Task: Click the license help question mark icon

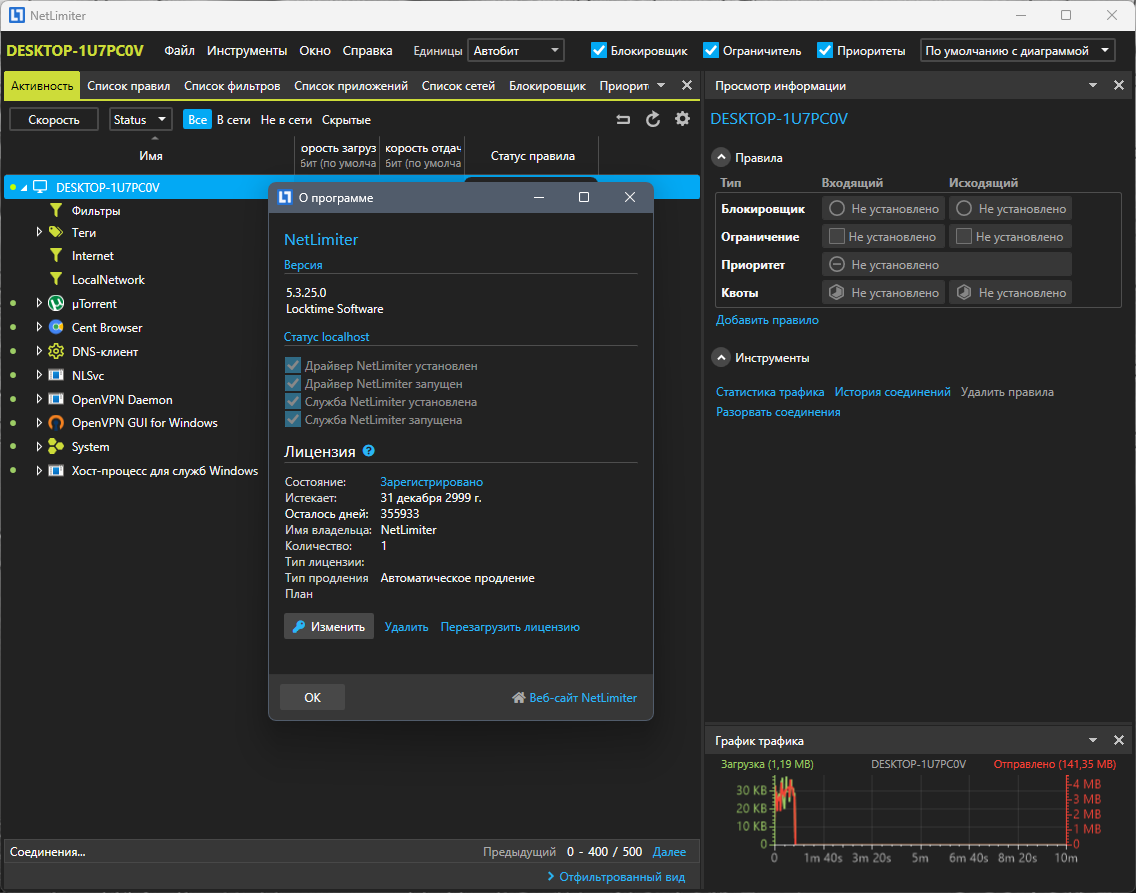Action: pyautogui.click(x=369, y=450)
